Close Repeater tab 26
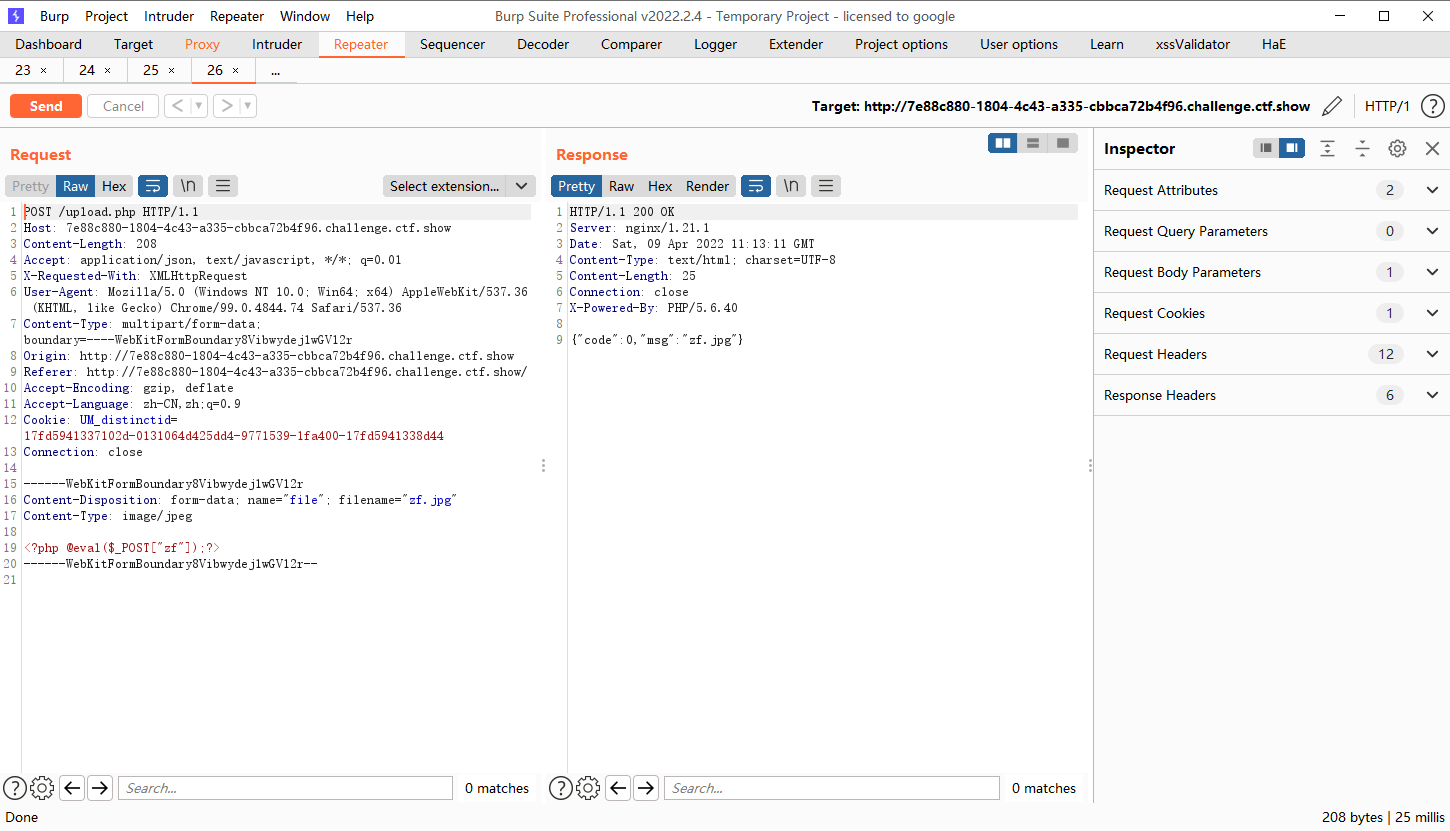 pos(235,71)
